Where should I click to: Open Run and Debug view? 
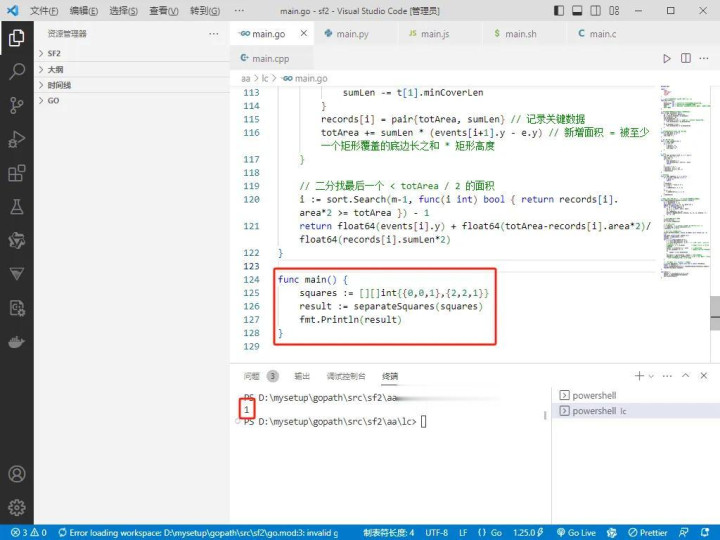pyautogui.click(x=16, y=139)
